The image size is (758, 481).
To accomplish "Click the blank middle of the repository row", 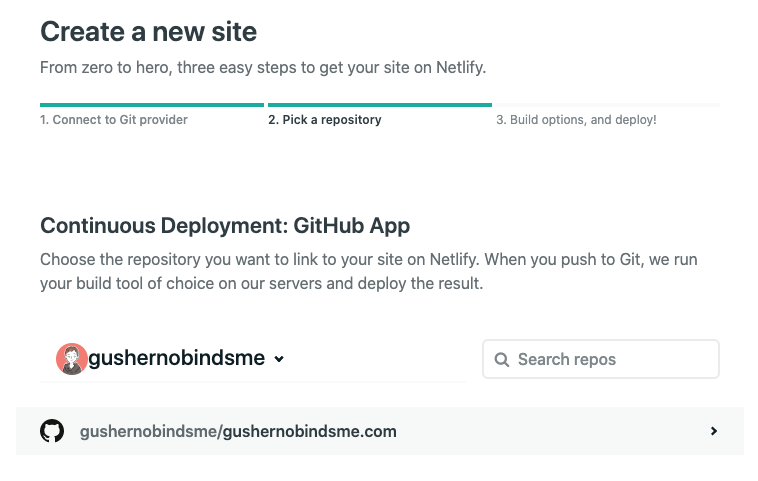I will [x=550, y=431].
